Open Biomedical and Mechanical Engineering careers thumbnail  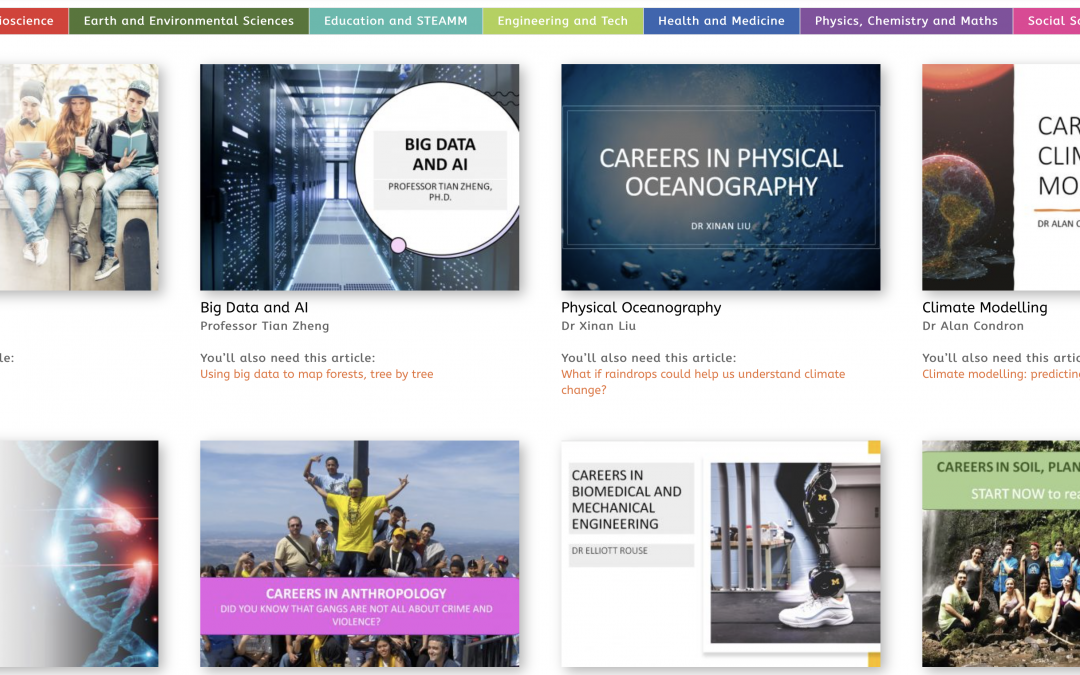[720, 553]
